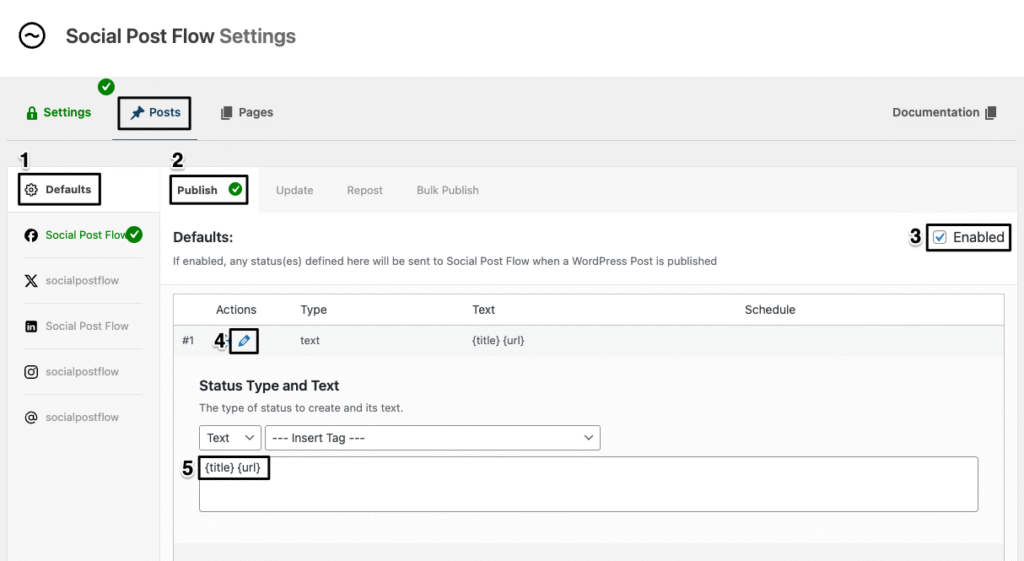This screenshot has width=1024, height=561.
Task: Click the Actions column header
Action: 236,310
